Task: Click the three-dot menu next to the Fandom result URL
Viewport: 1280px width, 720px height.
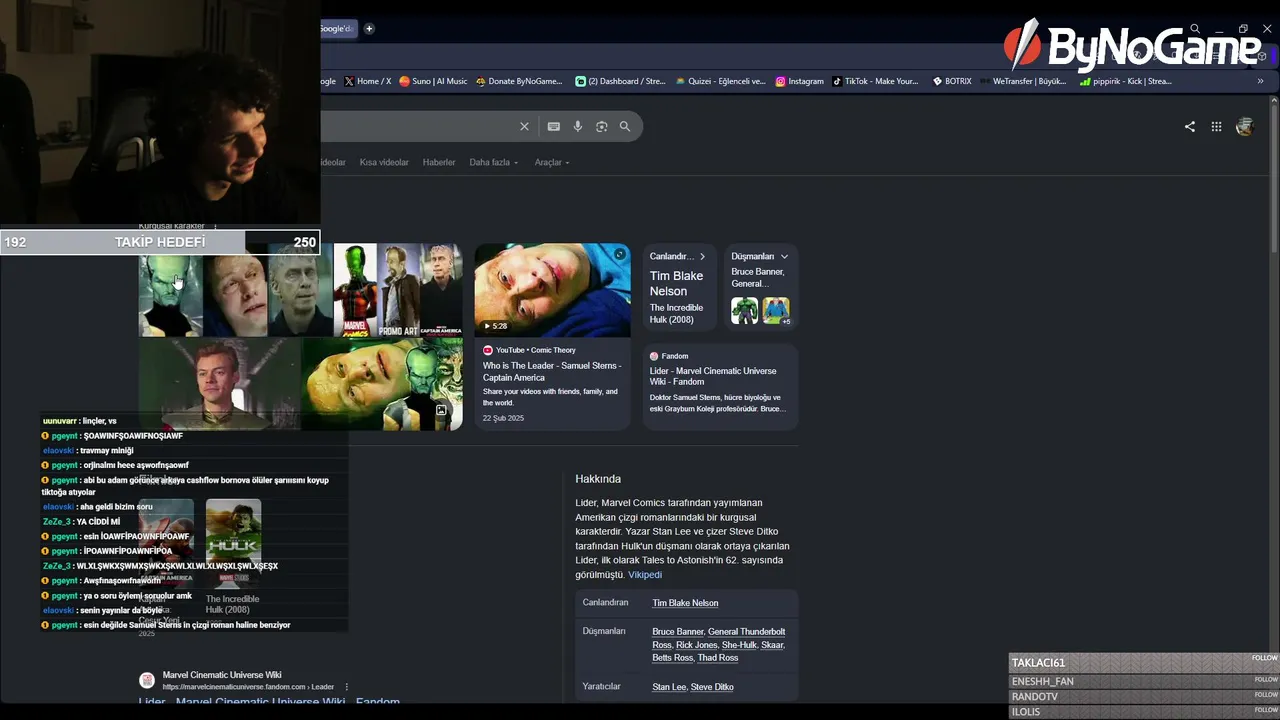Action: [x=347, y=687]
